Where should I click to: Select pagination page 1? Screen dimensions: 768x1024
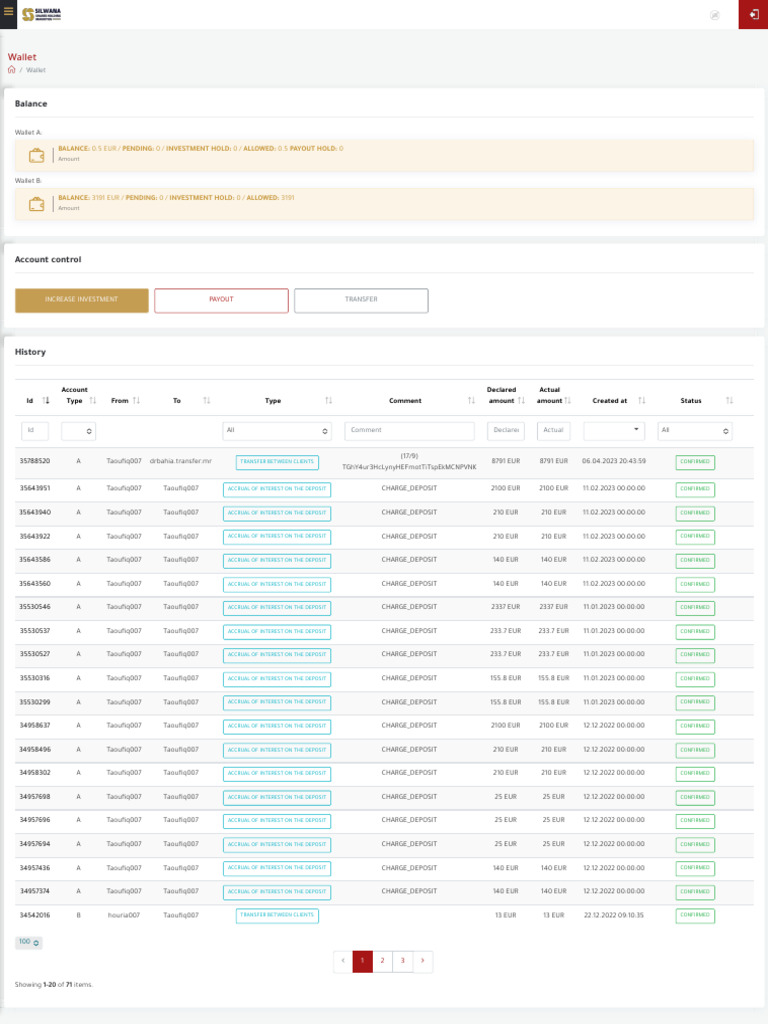(362, 961)
